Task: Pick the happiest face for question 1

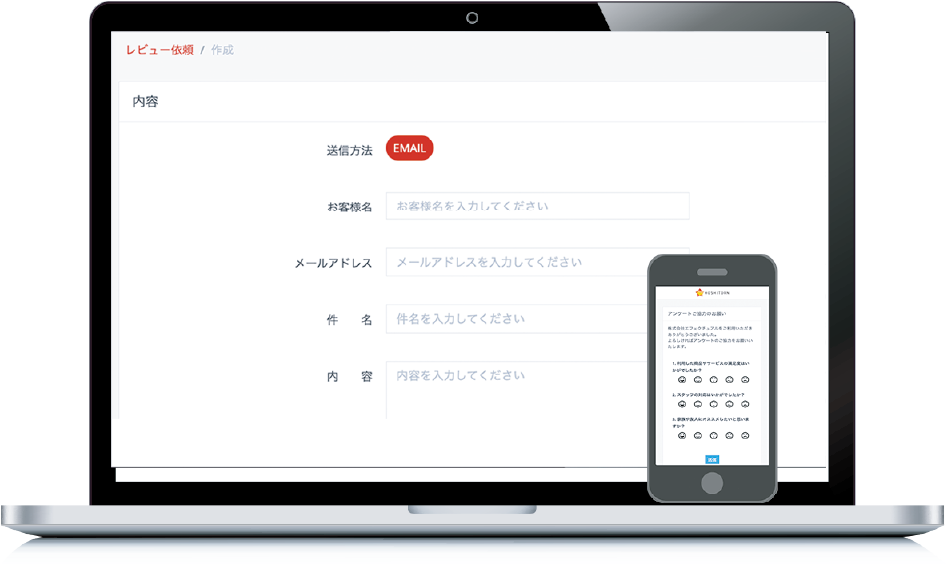Action: click(682, 380)
